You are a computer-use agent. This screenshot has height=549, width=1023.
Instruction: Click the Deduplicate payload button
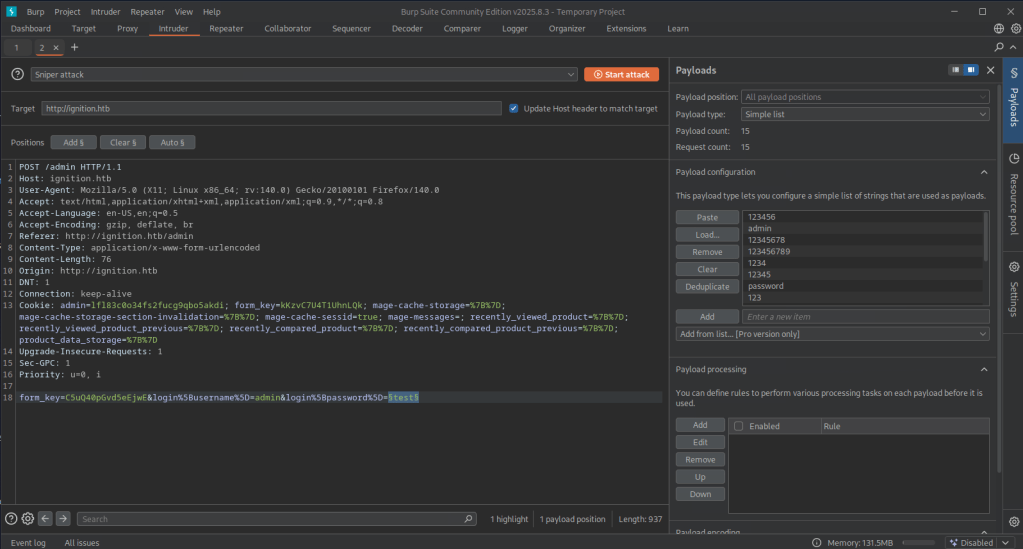tap(706, 286)
